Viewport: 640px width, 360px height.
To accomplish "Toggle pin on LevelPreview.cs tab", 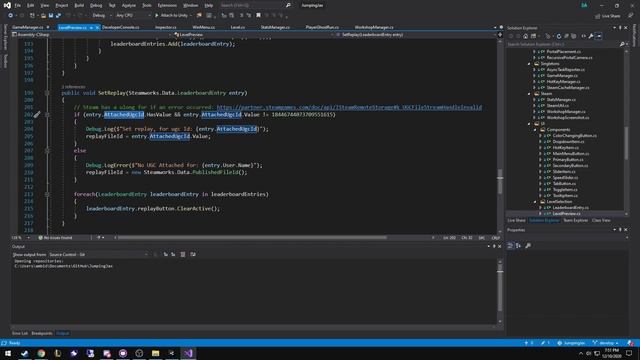I will pos(91,27).
